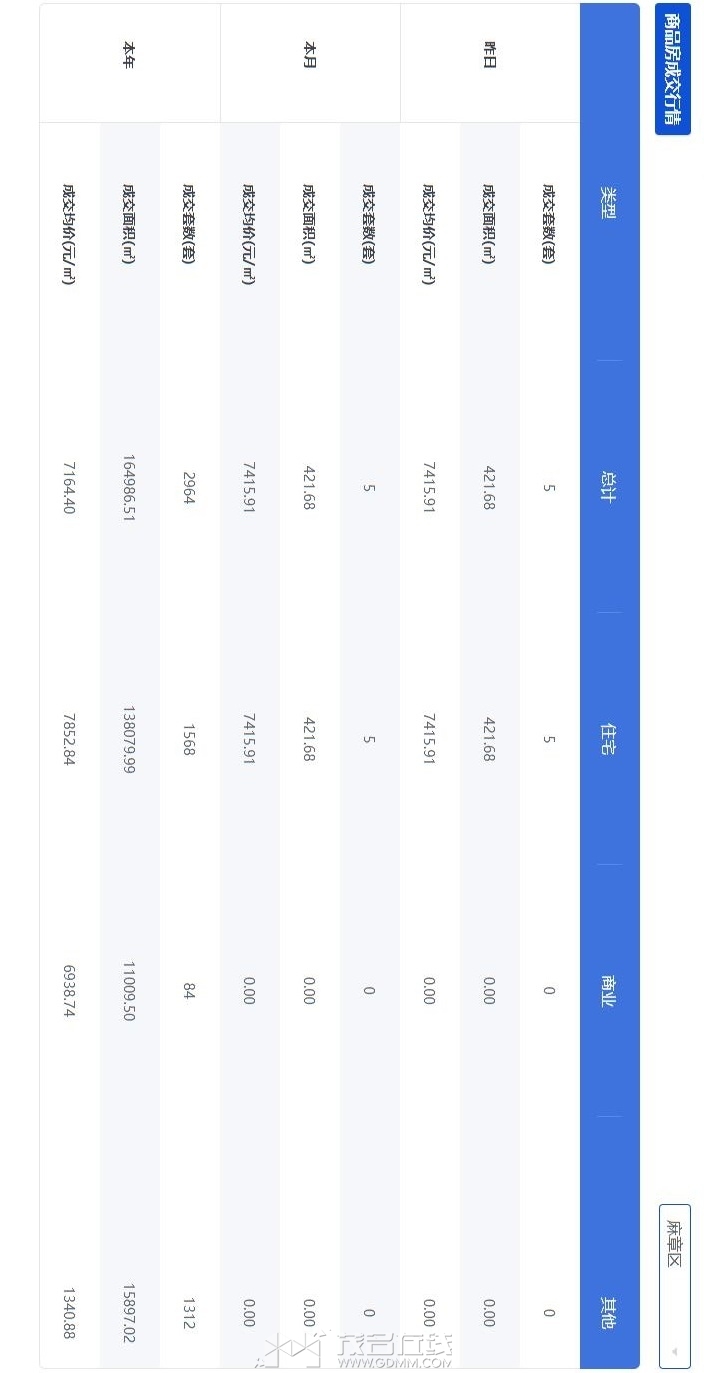Click the 商品房成交行情 blue tab
Viewport: 704px width, 1373px height.
click(672, 69)
